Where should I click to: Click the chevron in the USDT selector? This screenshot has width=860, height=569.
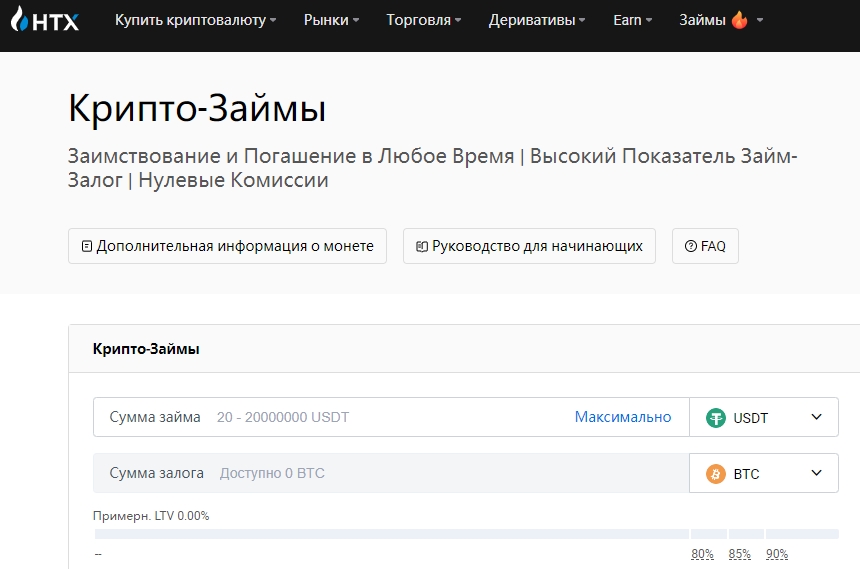816,417
